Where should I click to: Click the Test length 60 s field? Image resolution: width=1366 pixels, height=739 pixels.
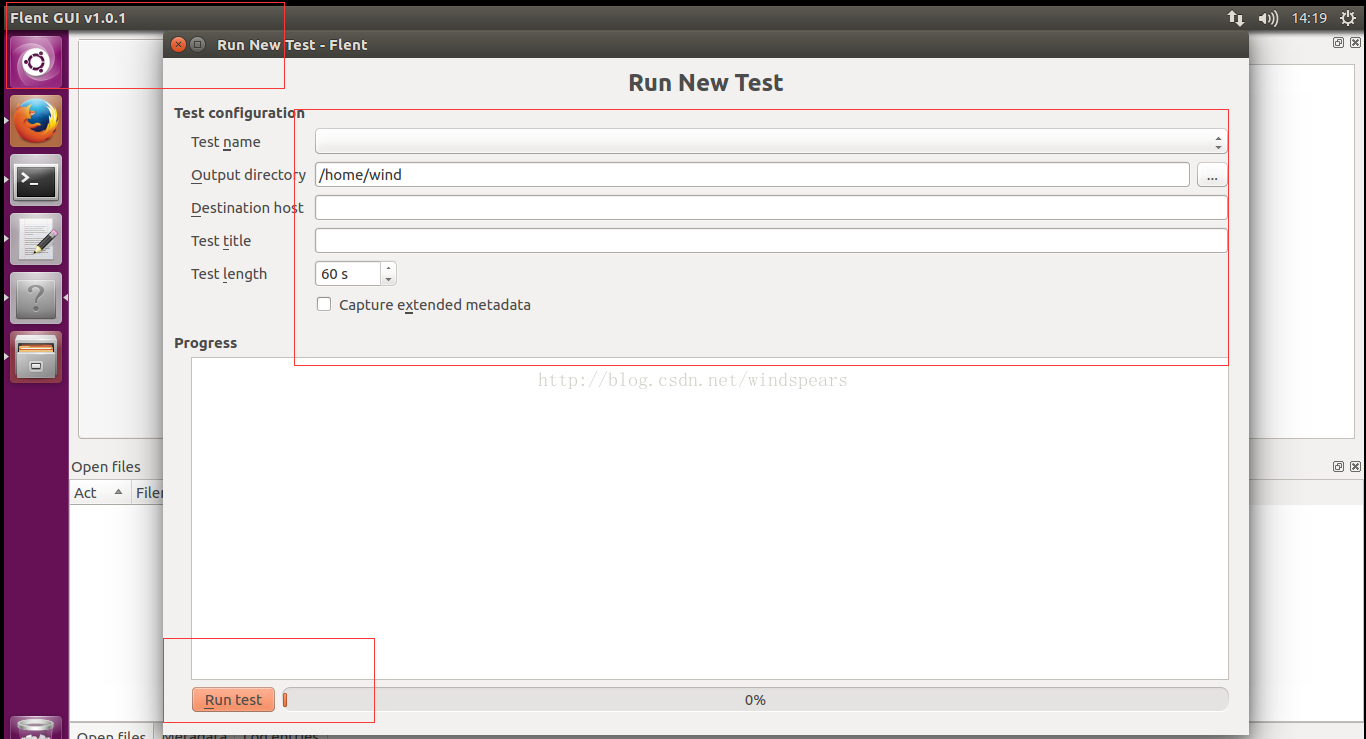(x=348, y=274)
